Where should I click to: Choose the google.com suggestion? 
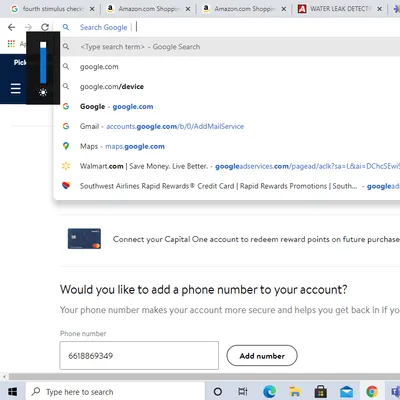click(227, 67)
